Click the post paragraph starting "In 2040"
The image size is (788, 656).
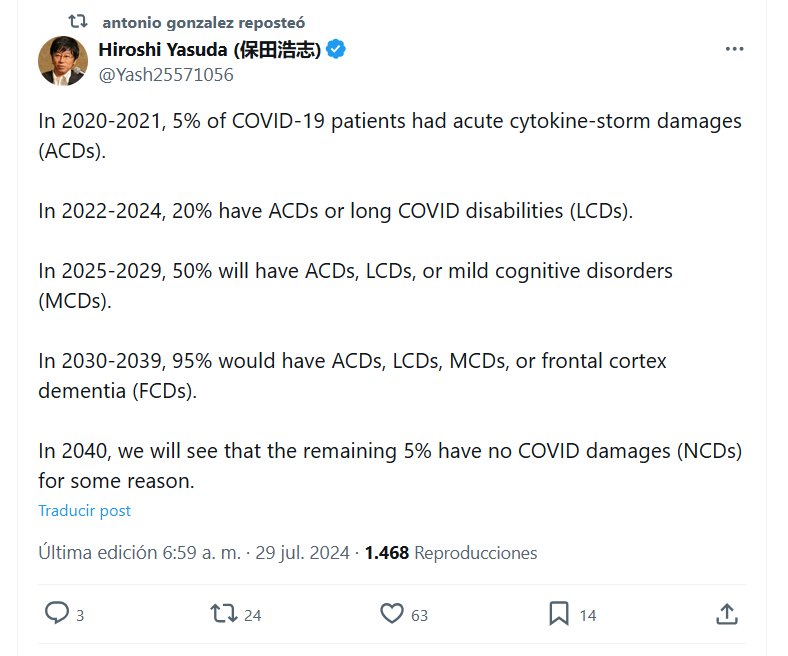390,465
